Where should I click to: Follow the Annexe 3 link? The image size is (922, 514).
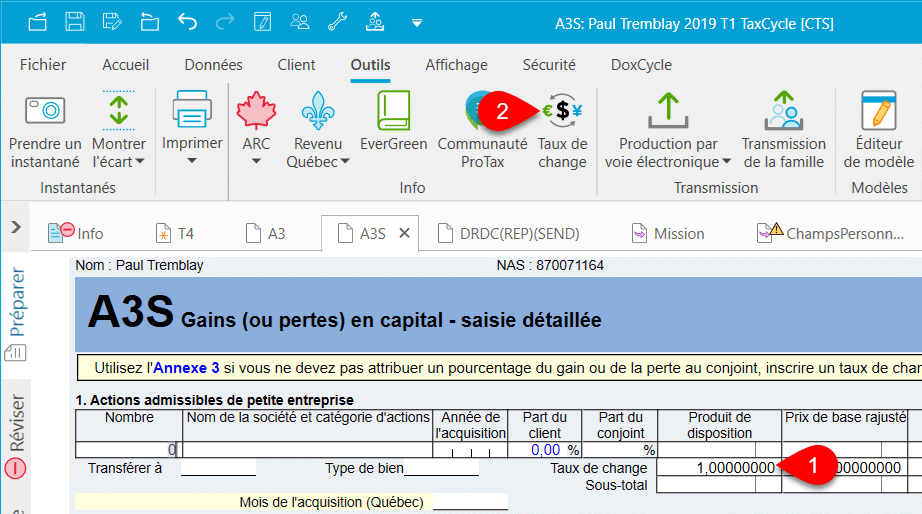[x=186, y=368]
